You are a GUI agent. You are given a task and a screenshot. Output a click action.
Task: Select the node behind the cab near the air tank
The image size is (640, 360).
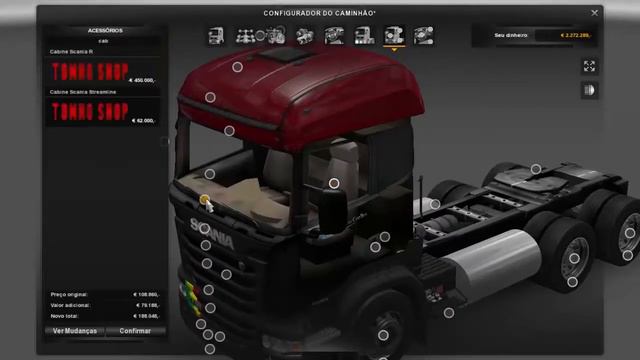(435, 204)
